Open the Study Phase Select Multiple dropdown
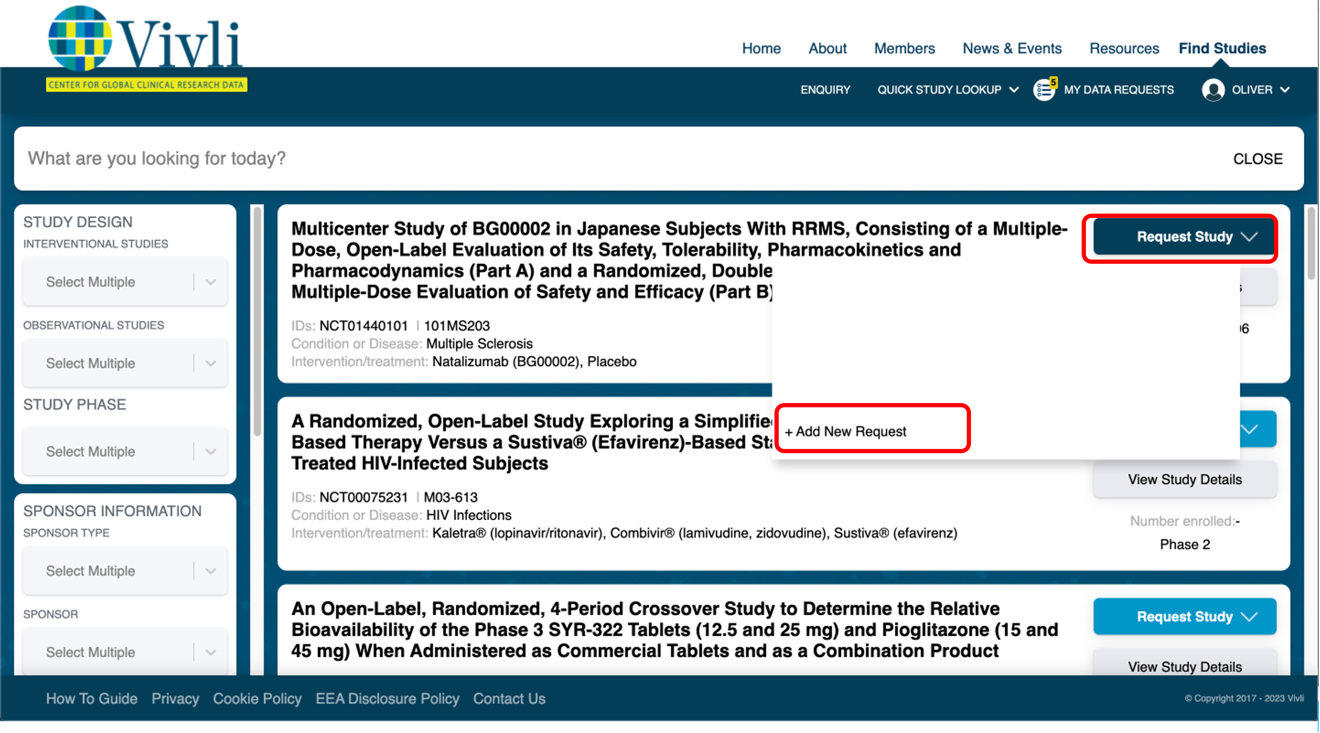The image size is (1320, 733). [x=125, y=451]
